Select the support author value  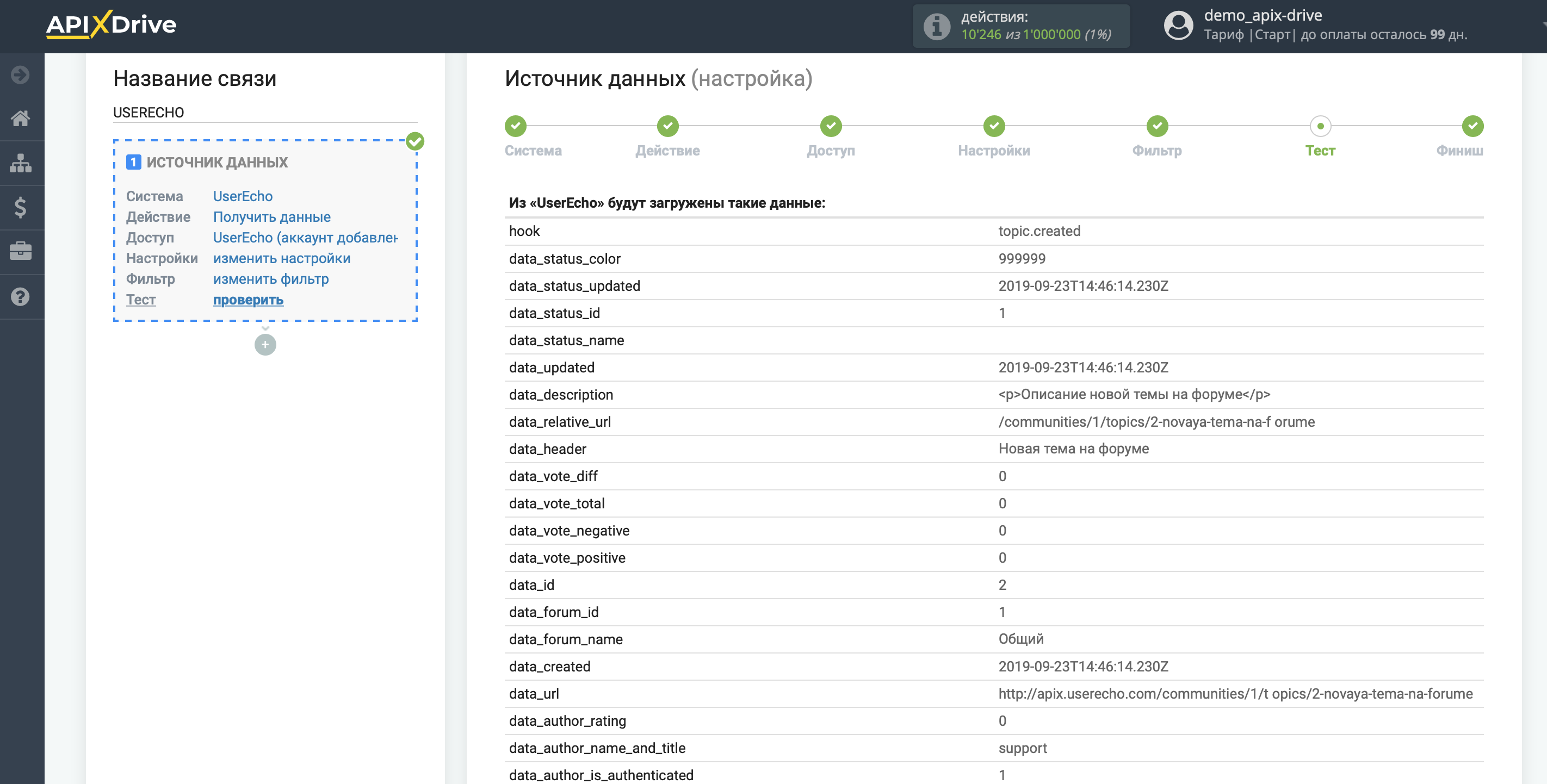[x=1023, y=748]
